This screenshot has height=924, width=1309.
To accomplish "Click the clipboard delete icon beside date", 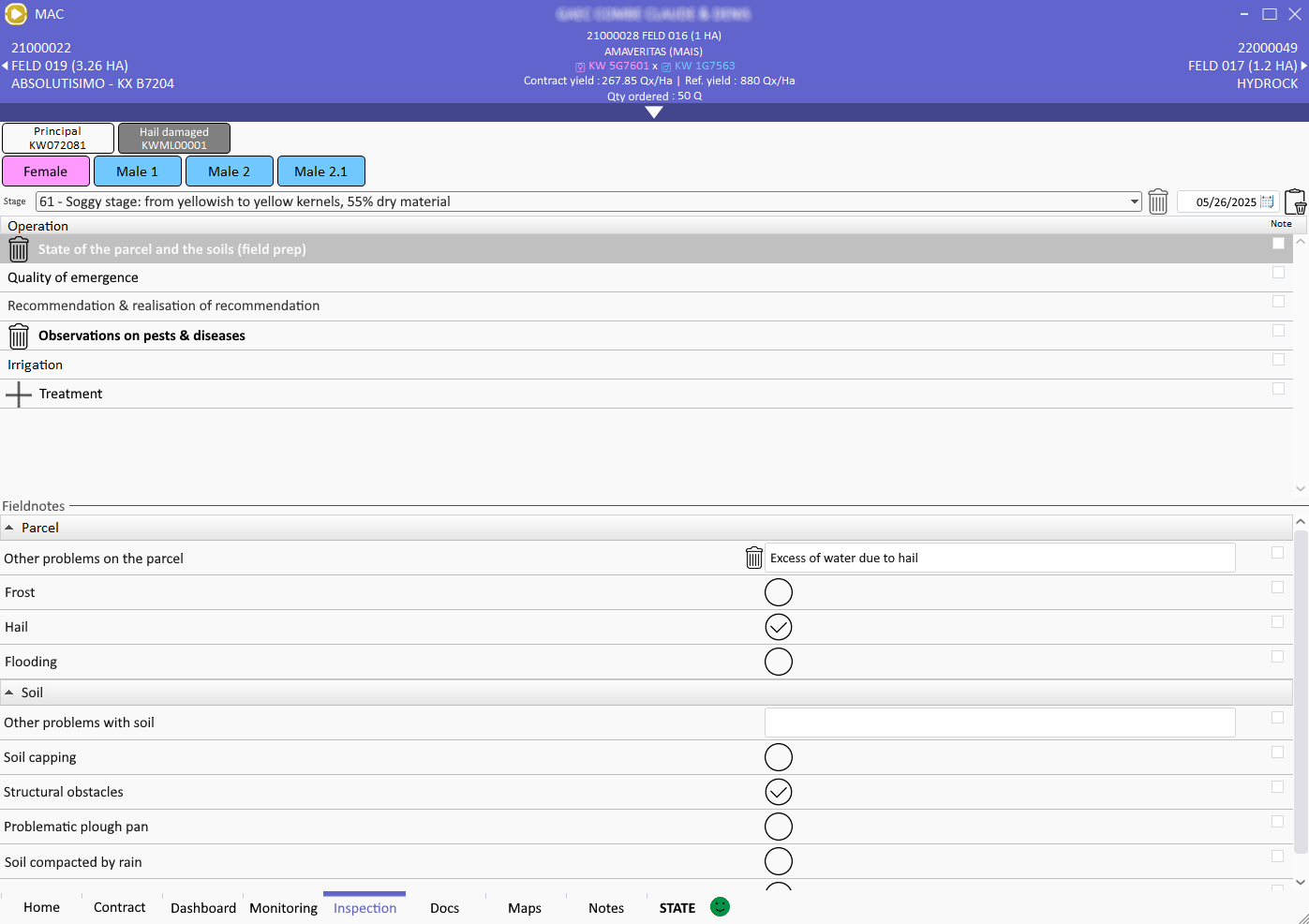I will coord(1295,201).
